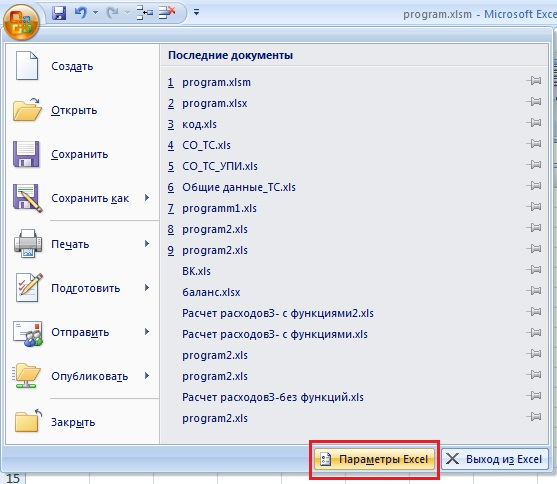Click pin icon next to баланс.xlsx
Viewport: 557px width, 484px height.
tap(534, 291)
